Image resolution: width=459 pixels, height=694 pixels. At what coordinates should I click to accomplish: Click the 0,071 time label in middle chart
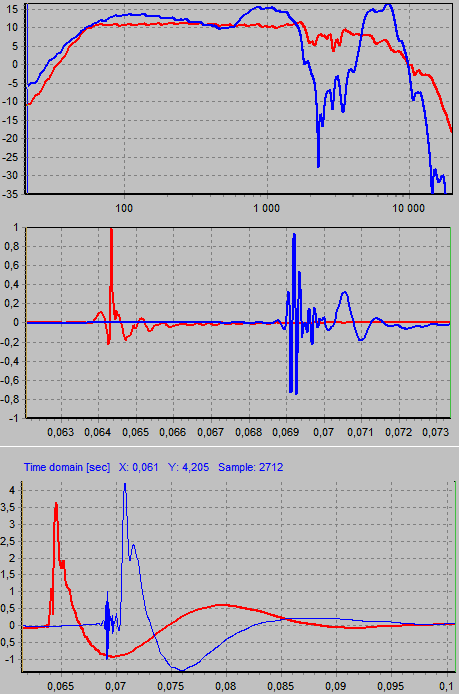pyautogui.click(x=360, y=432)
